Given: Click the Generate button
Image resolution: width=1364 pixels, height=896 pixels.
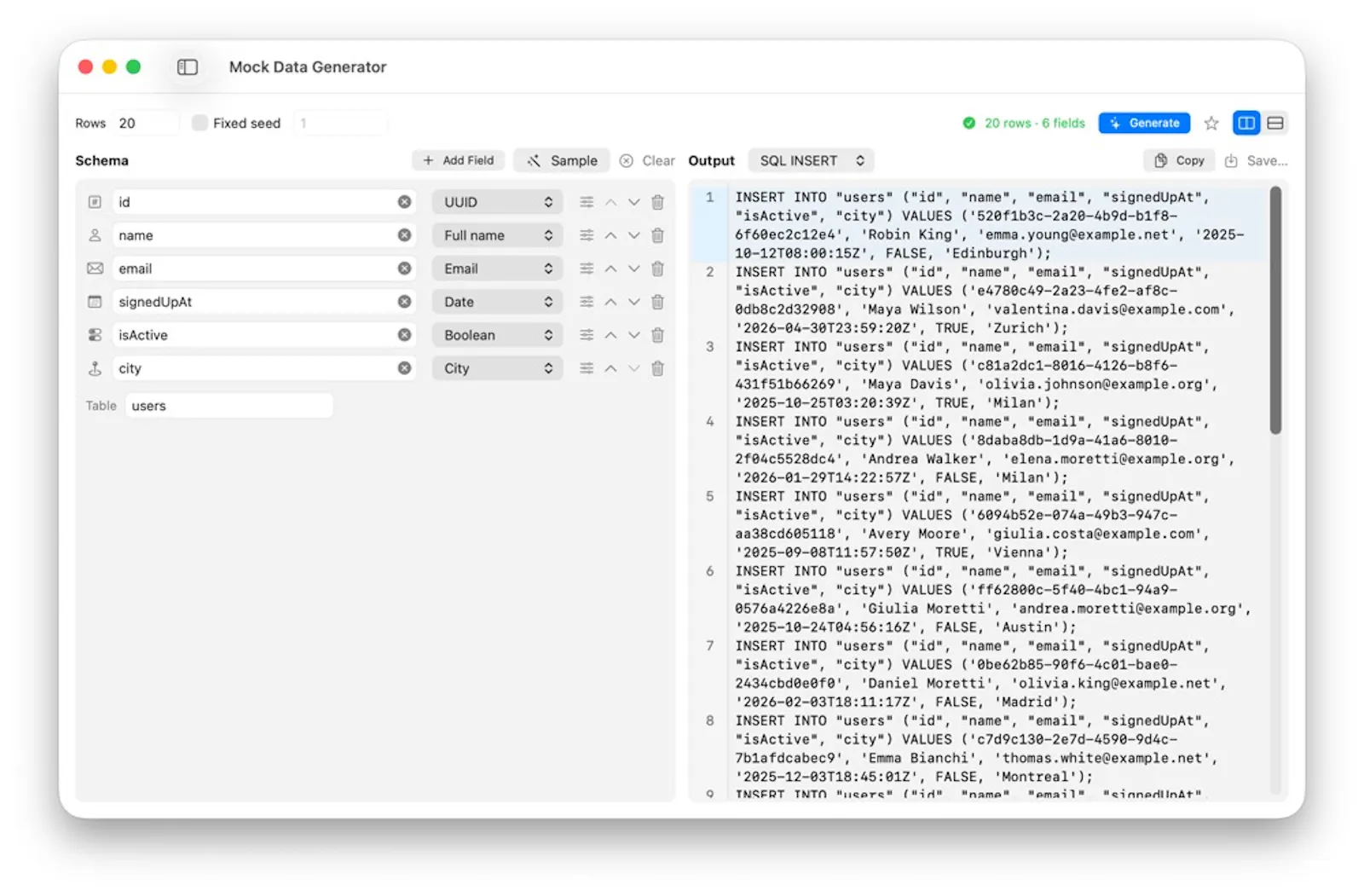Looking at the screenshot, I should click(x=1144, y=123).
